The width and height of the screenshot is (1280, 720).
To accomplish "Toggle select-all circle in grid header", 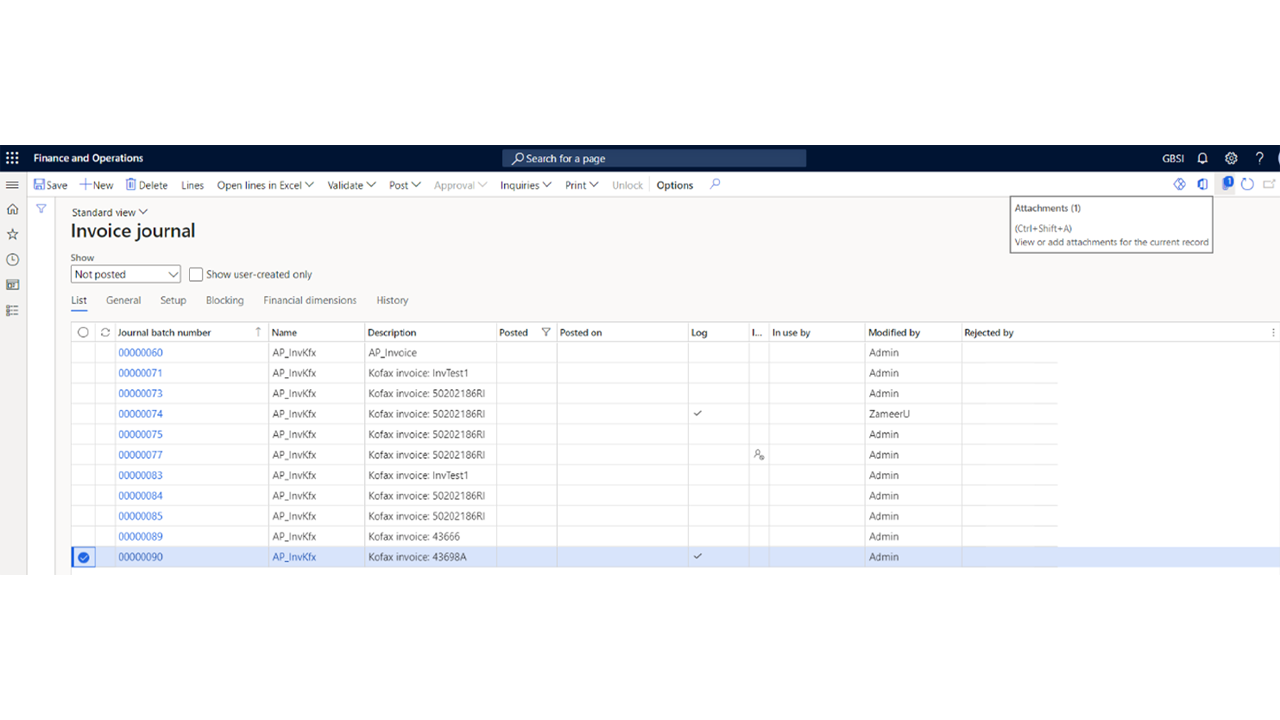I will (83, 332).
